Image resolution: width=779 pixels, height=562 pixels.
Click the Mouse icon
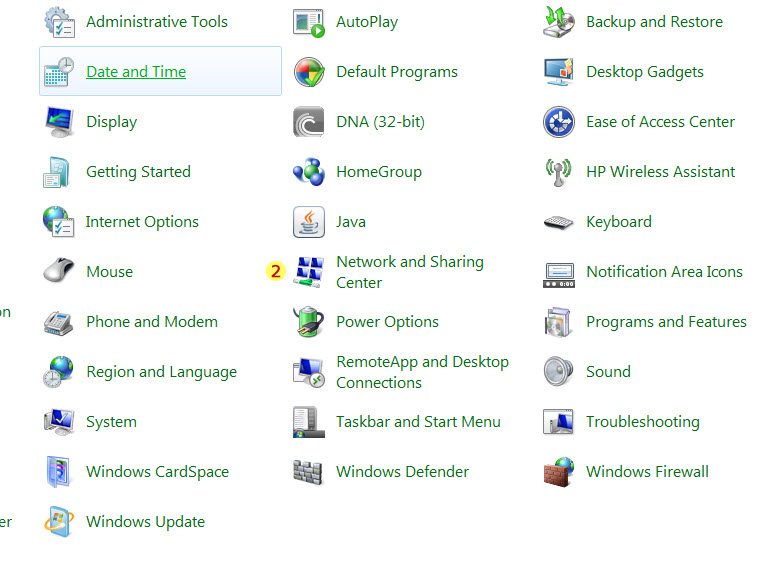tap(59, 270)
